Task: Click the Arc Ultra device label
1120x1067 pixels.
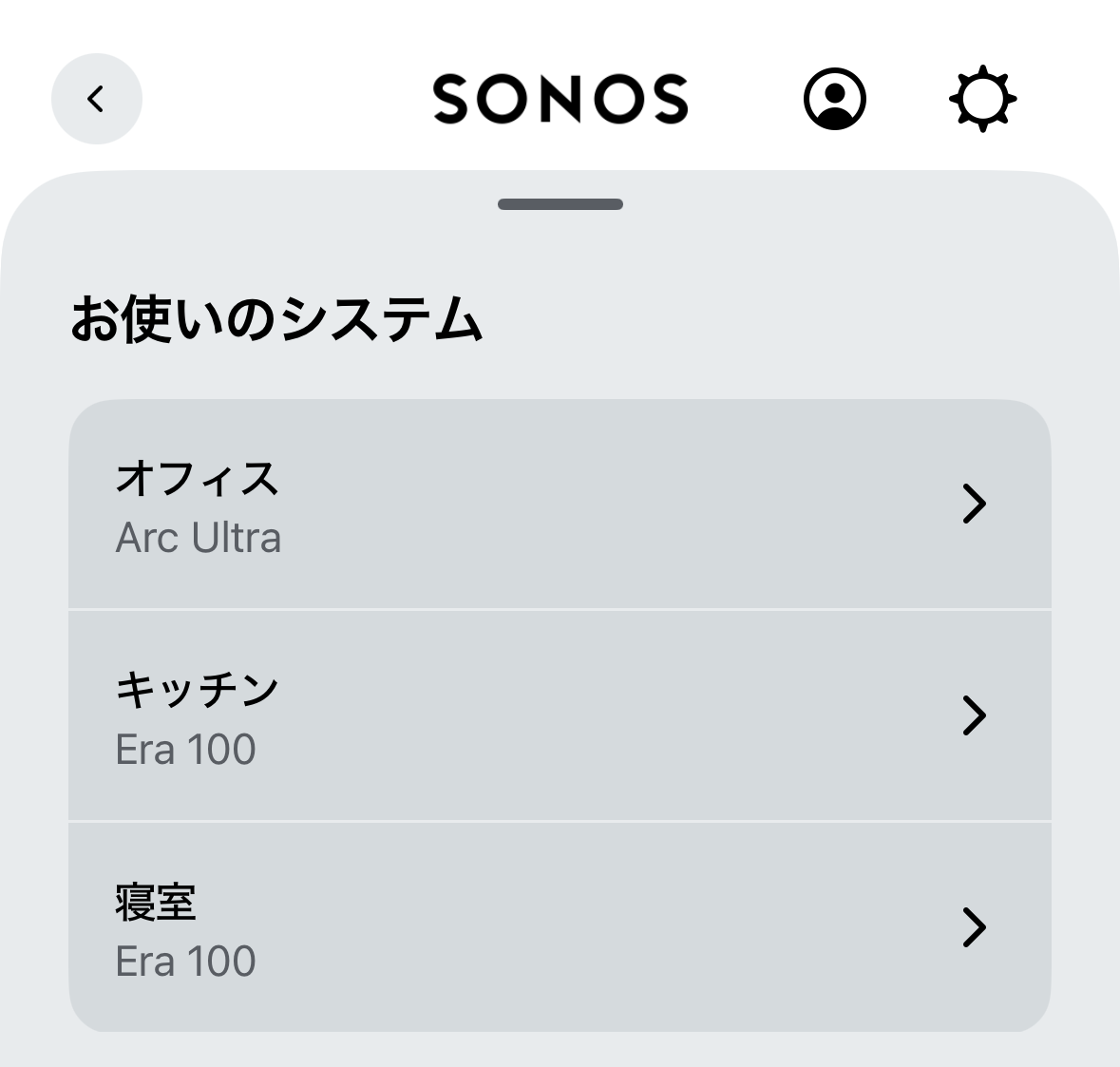Action: (199, 539)
